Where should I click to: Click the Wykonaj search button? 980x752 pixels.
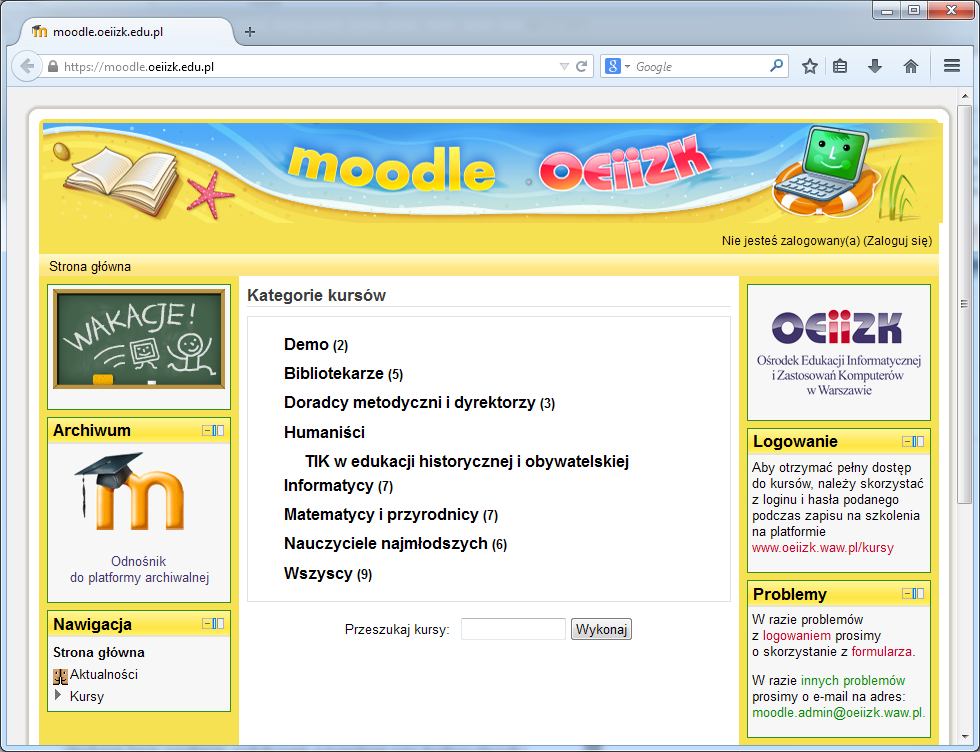click(x=601, y=629)
